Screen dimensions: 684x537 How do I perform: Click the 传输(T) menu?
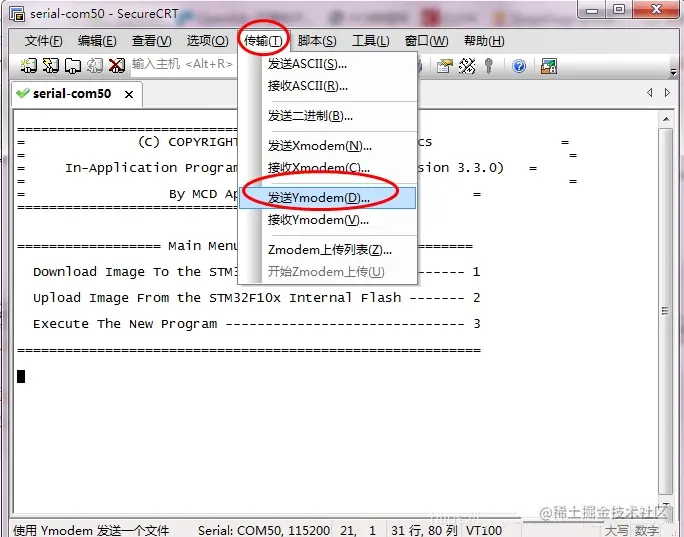263,41
